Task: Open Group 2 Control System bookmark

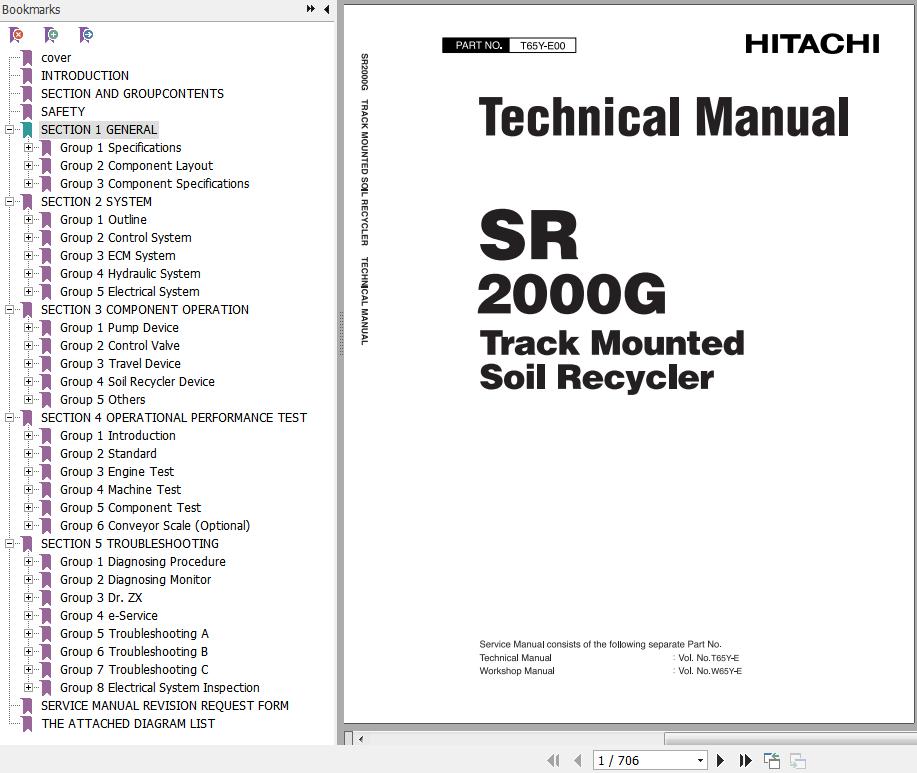Action: [126, 238]
